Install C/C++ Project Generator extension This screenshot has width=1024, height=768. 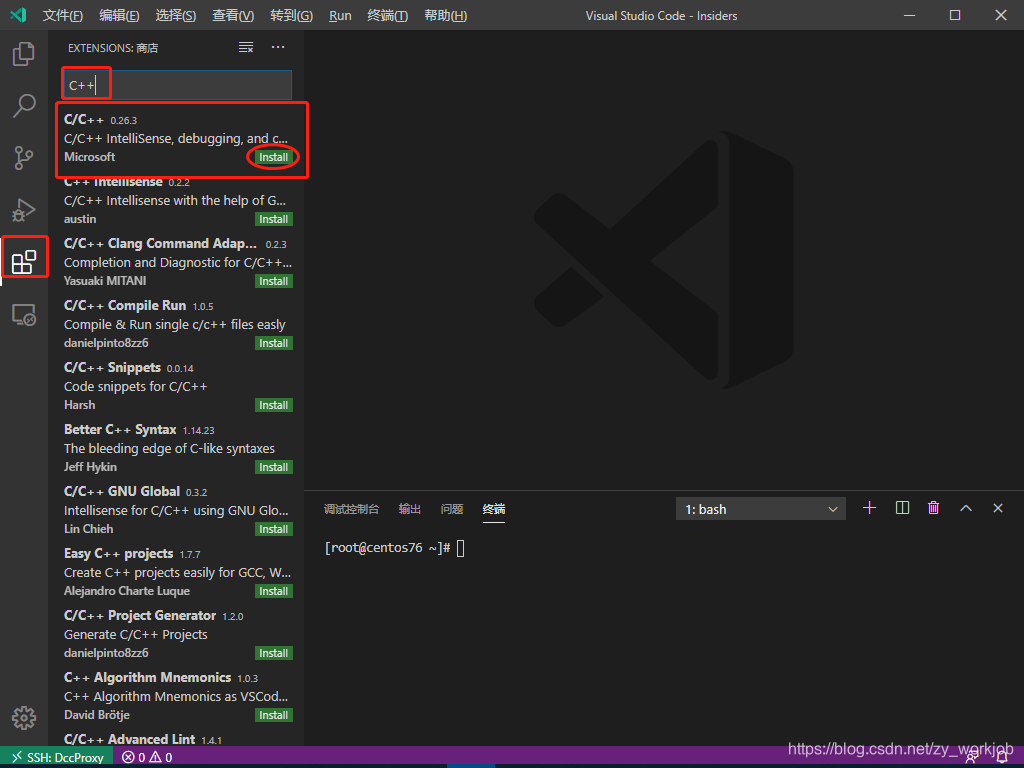[273, 654]
